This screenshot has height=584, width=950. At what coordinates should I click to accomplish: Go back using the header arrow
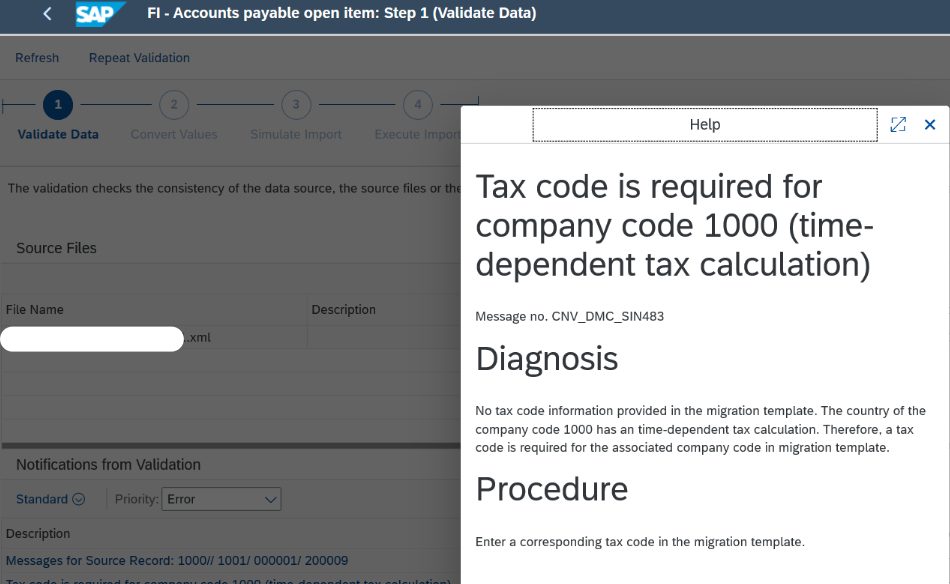[x=47, y=13]
